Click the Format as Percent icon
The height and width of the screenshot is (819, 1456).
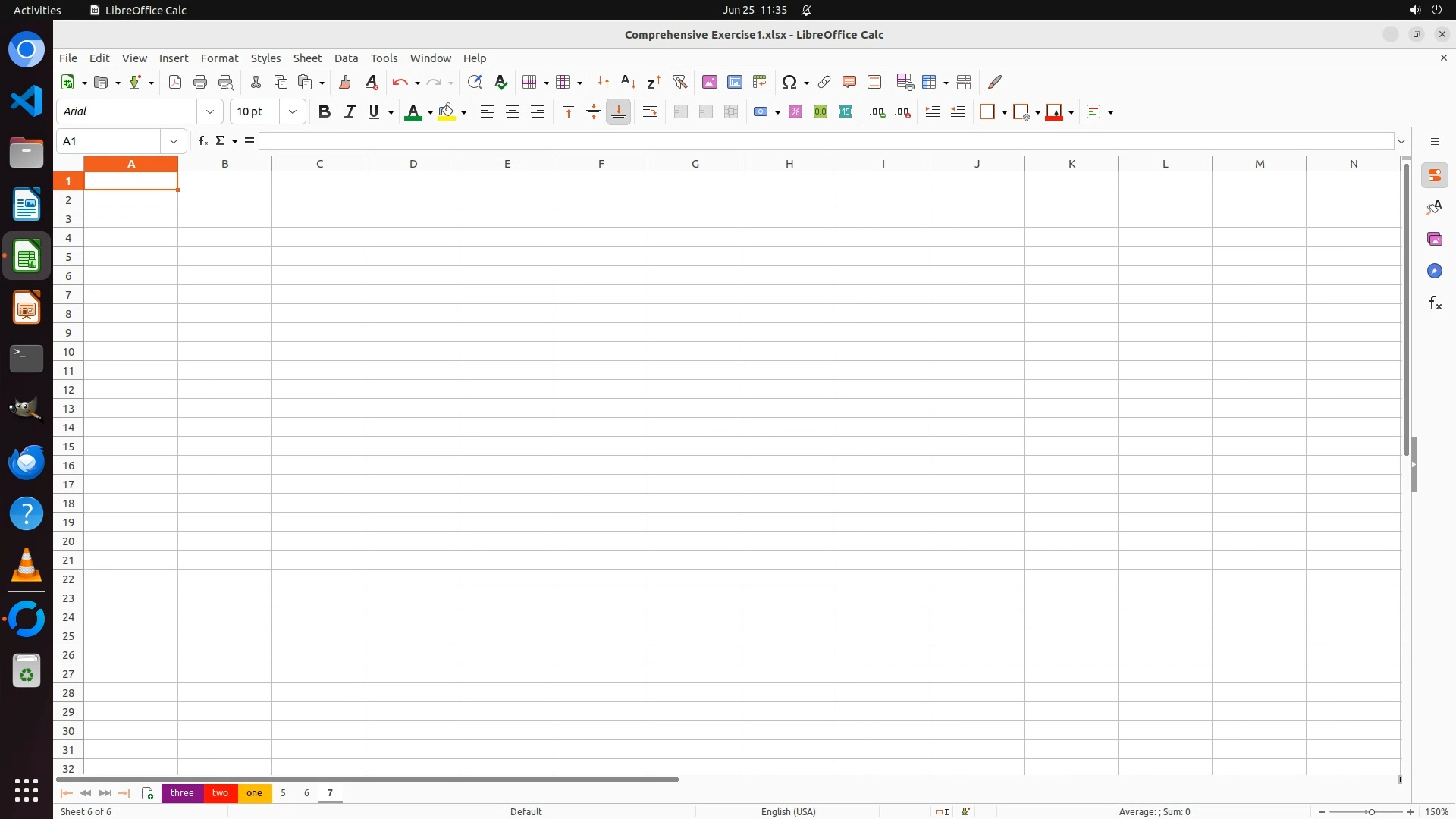[x=795, y=112]
